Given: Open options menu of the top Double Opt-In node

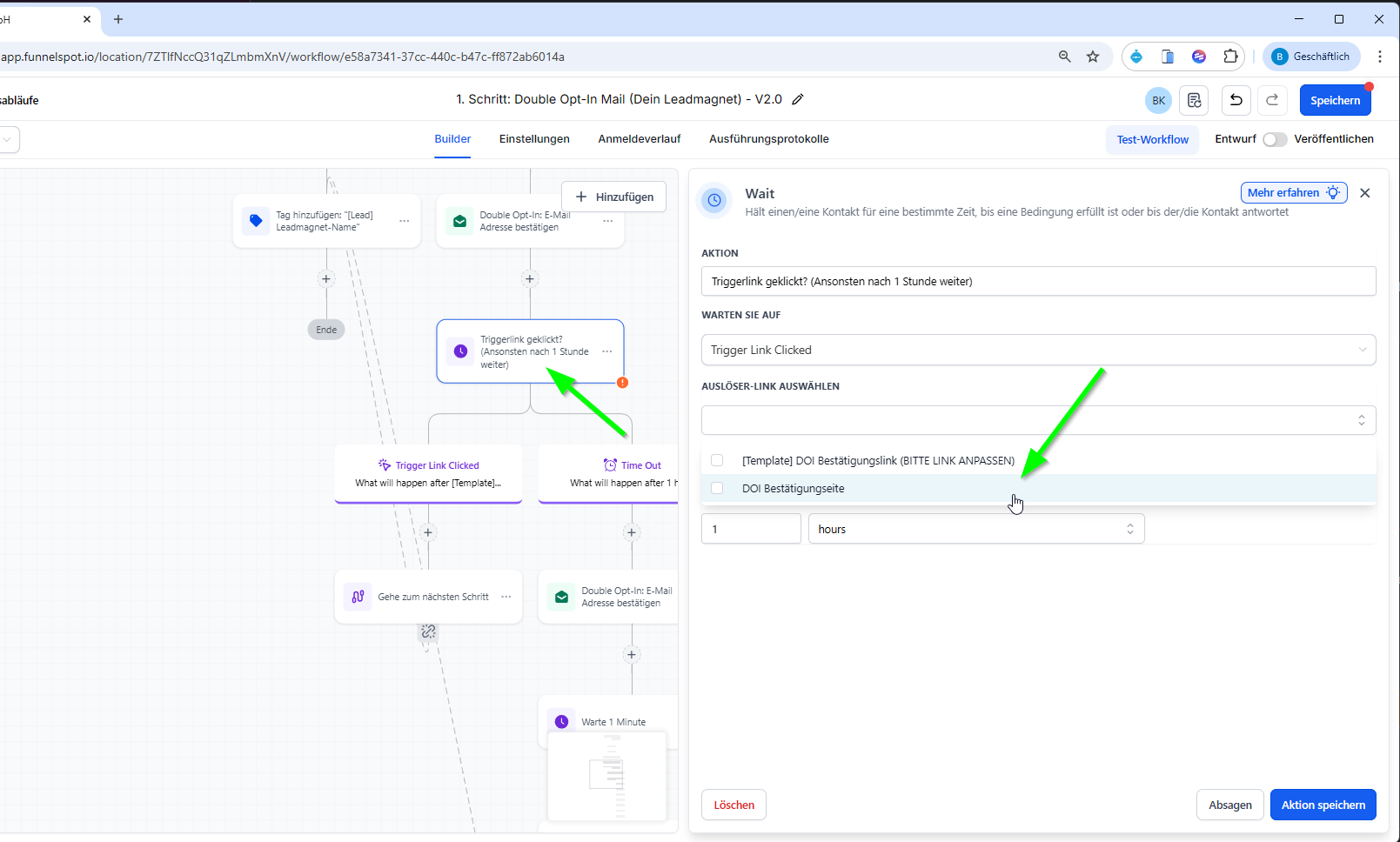Looking at the screenshot, I should click(608, 221).
